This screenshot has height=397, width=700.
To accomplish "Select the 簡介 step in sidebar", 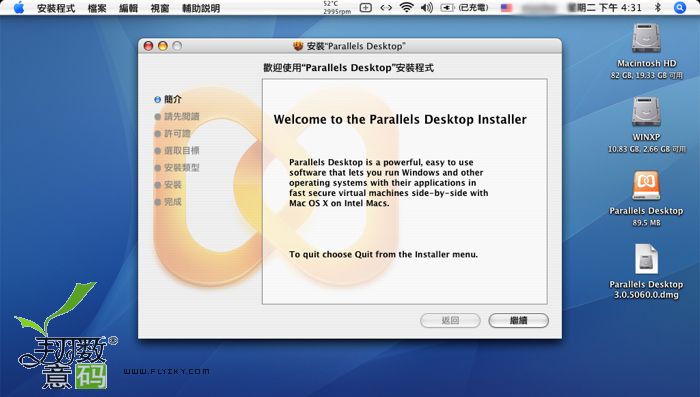I will tap(168, 99).
